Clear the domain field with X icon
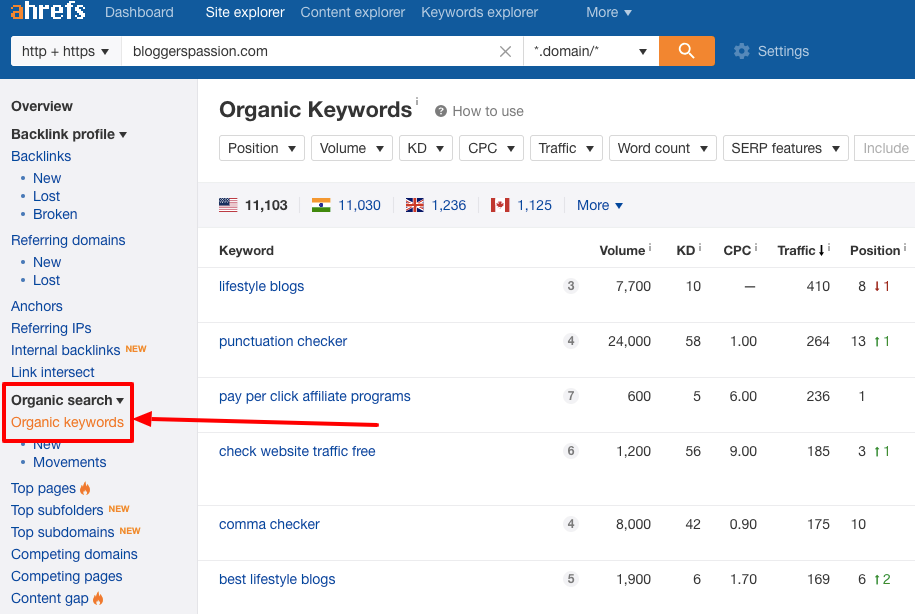This screenshot has height=614, width=915. click(505, 51)
